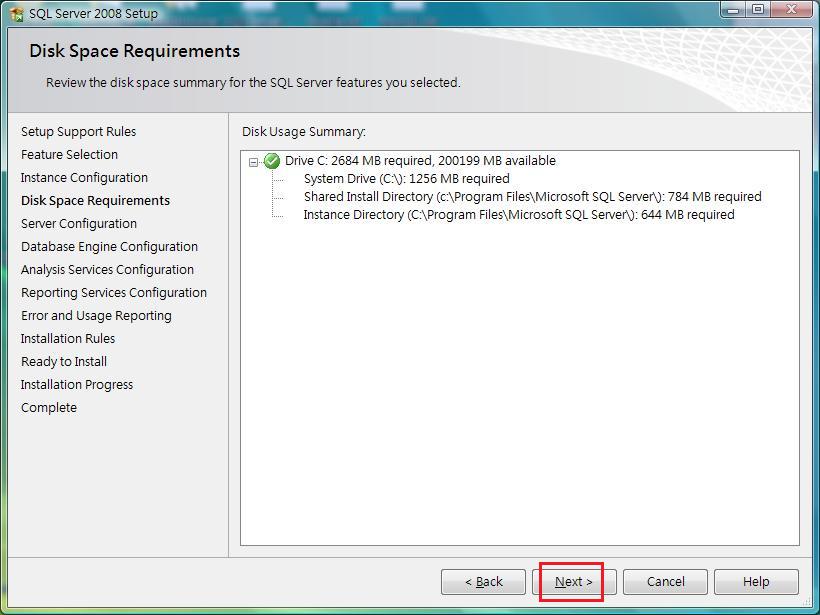The width and height of the screenshot is (820, 615).
Task: Click Instance Configuration step
Action: [x=84, y=178]
